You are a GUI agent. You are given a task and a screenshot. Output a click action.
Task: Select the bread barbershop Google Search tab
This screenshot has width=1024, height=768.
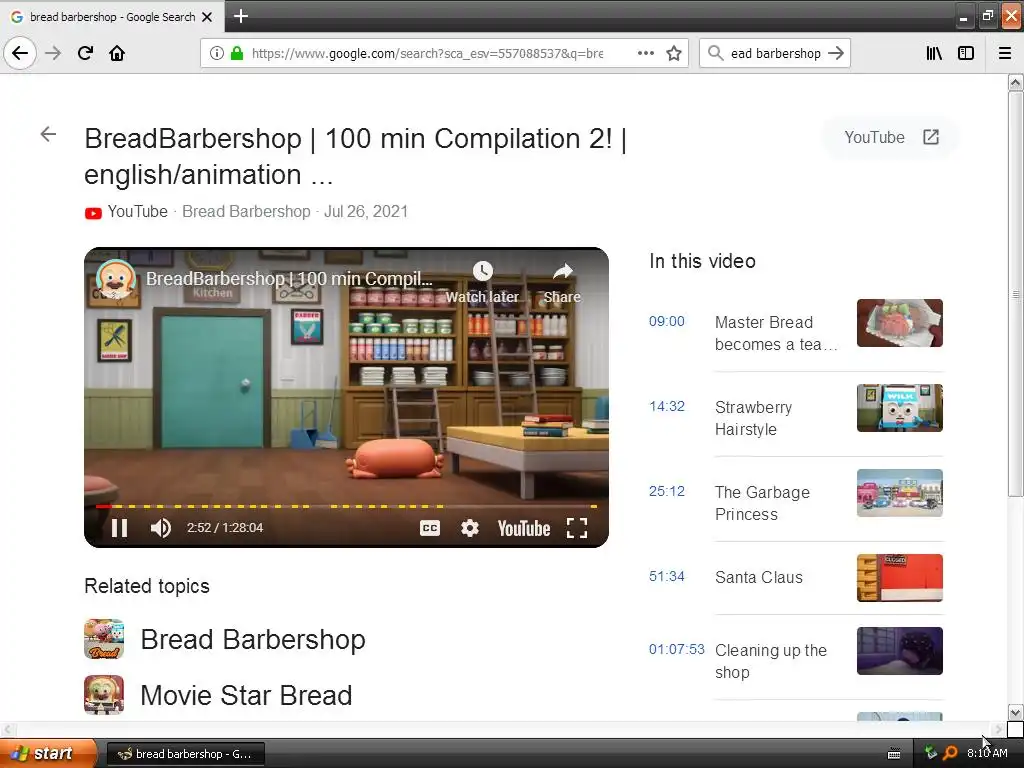point(112,17)
